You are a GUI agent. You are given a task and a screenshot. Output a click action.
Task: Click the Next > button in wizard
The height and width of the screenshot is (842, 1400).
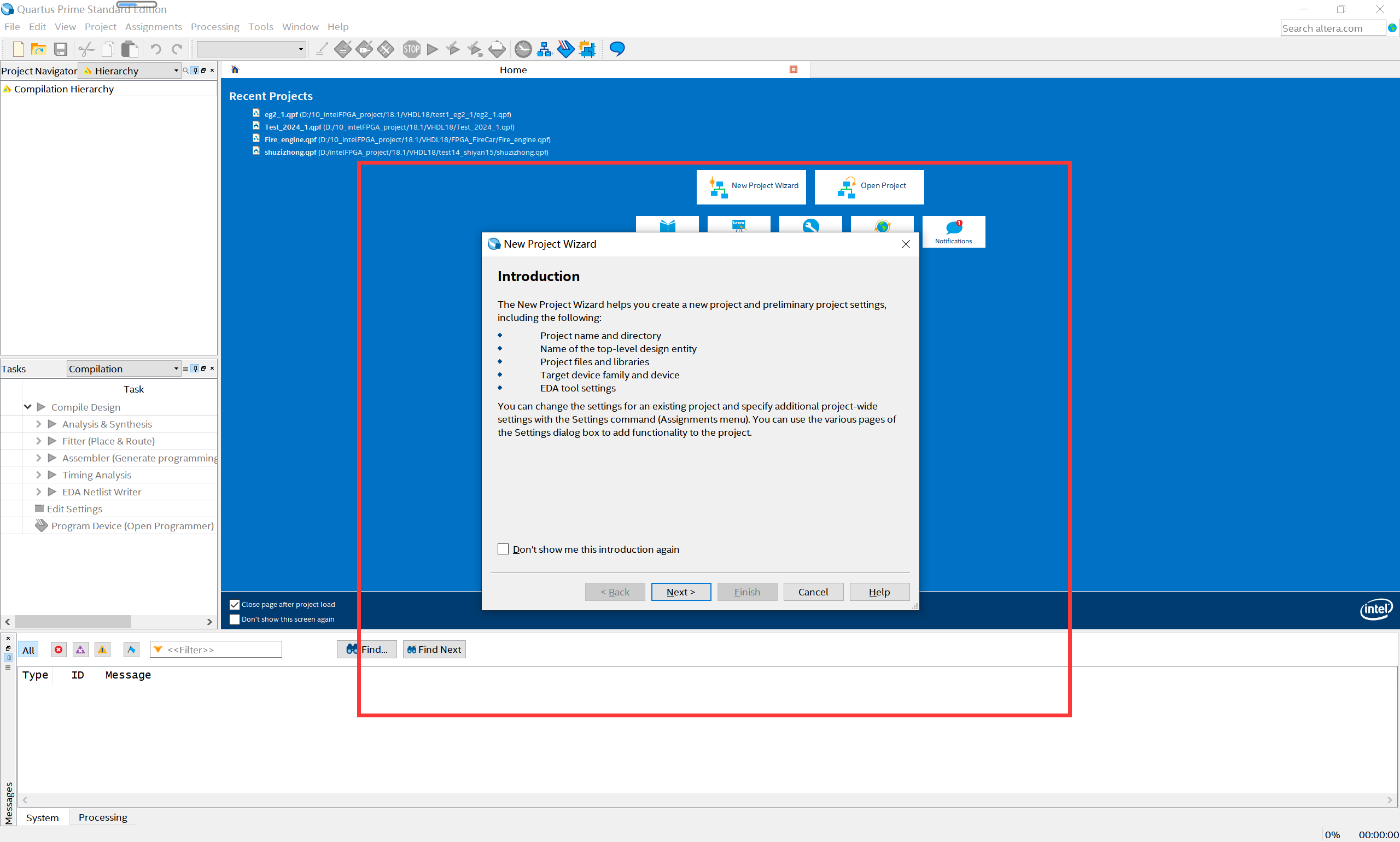point(680,592)
